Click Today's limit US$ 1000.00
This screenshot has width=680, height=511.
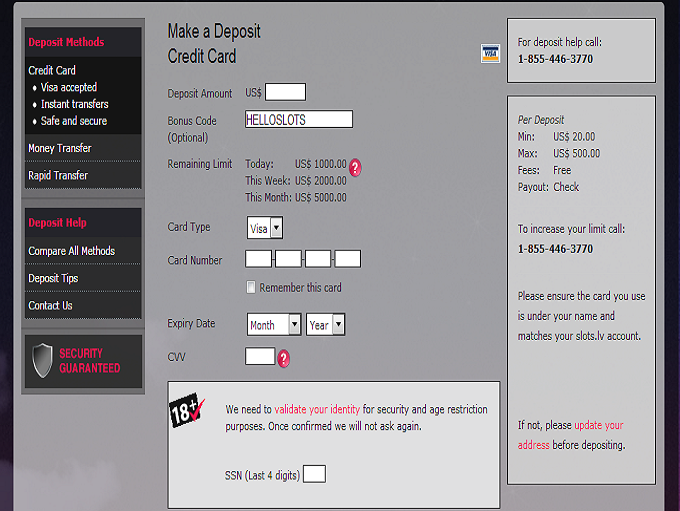[x=321, y=164]
